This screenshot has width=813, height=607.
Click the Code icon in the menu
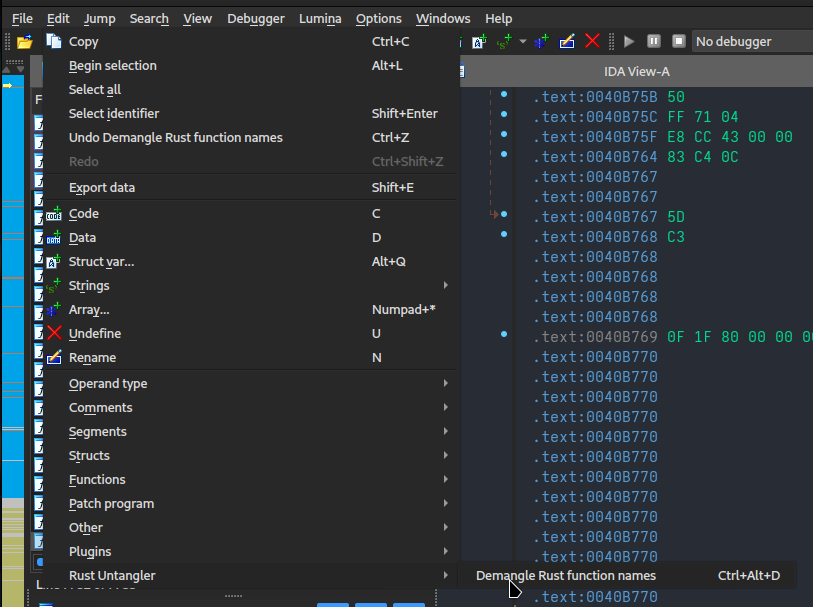(x=54, y=214)
